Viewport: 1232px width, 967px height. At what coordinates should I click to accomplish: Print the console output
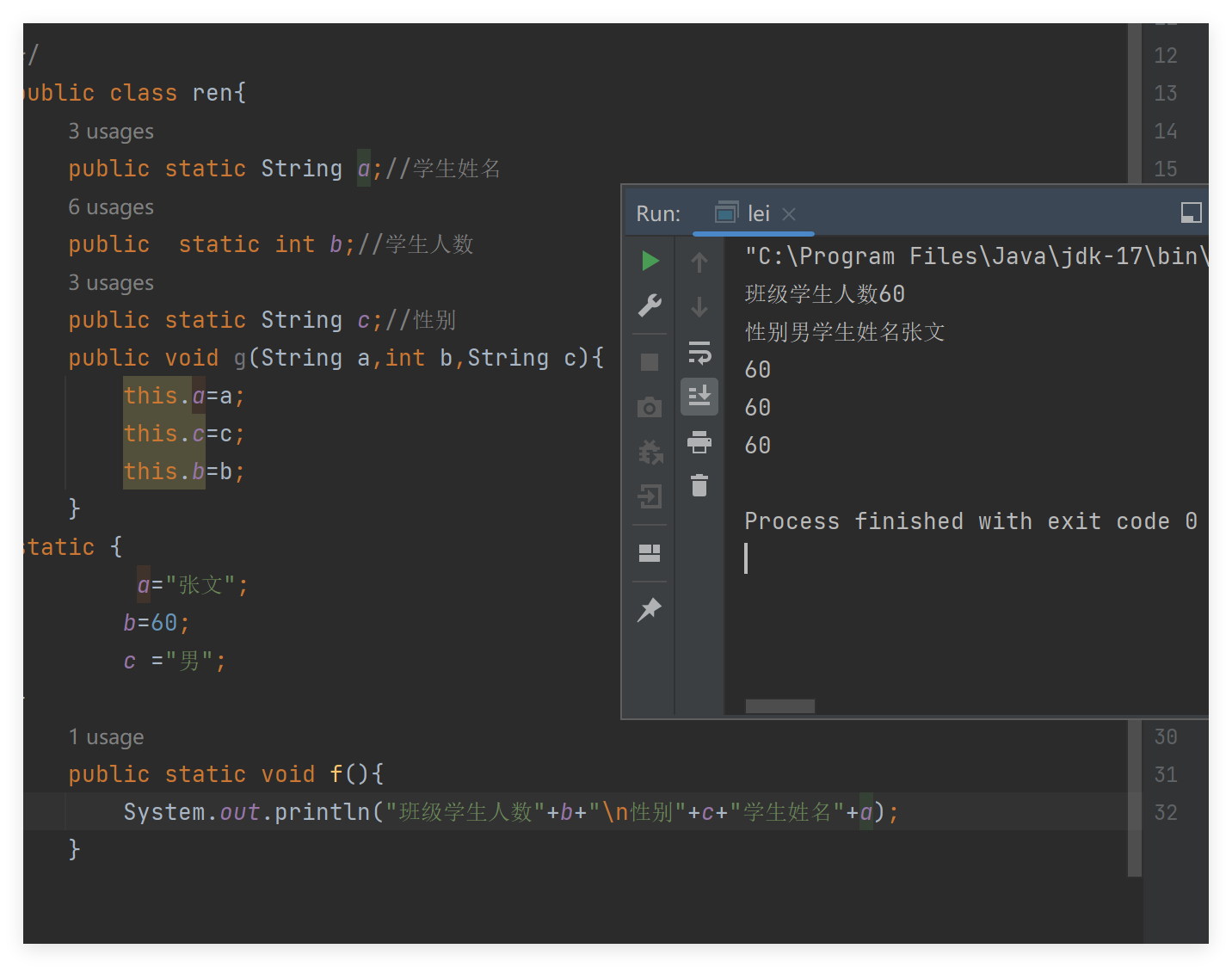tap(699, 441)
